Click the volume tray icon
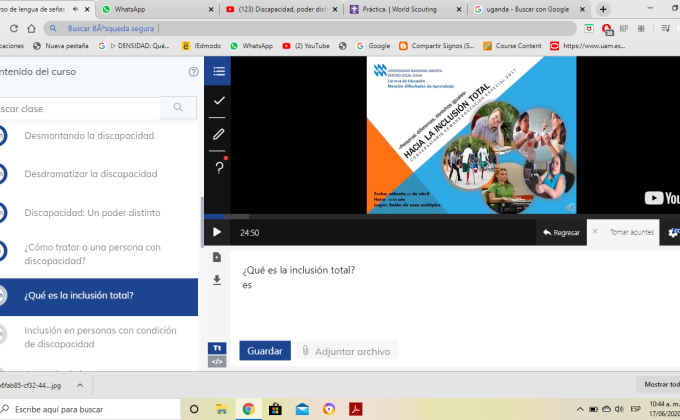 [619, 409]
